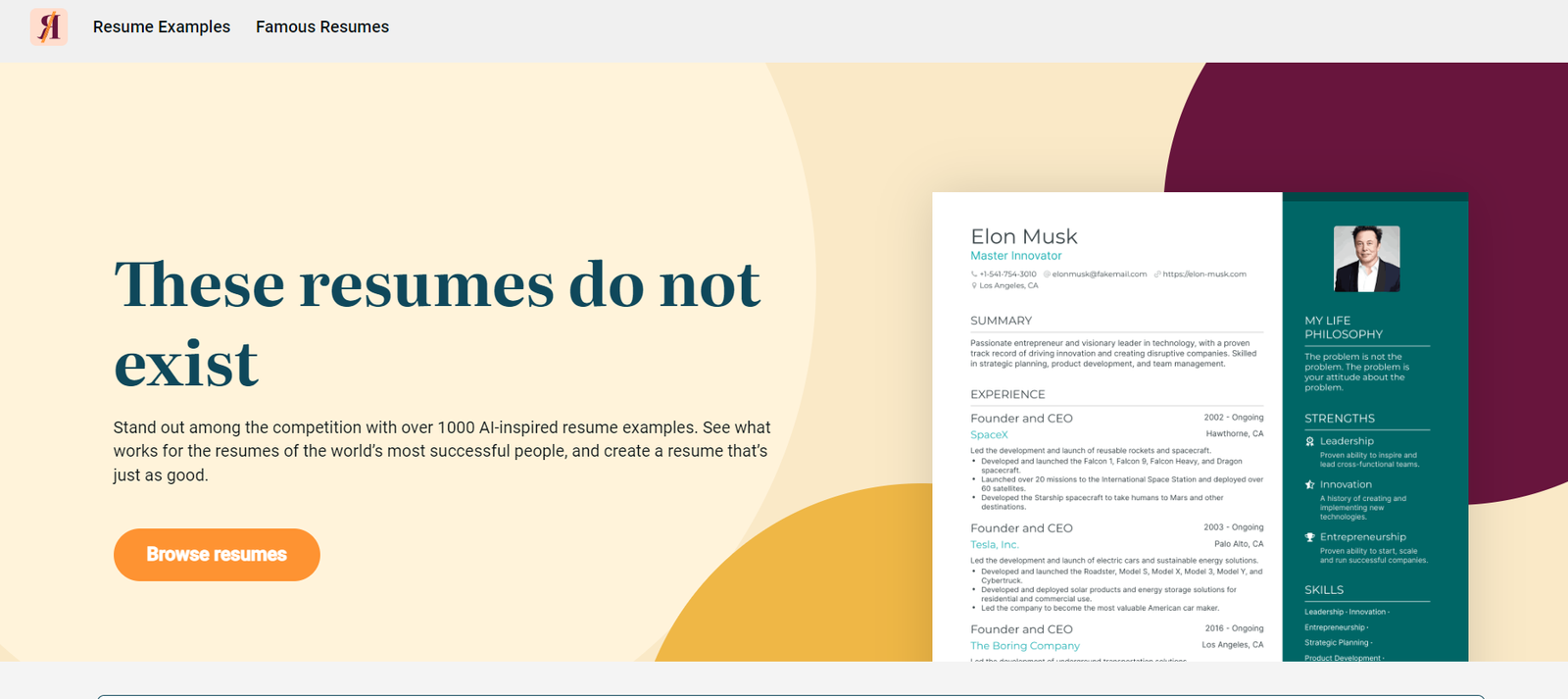Open the Resume Examples menu item
The height and width of the screenshot is (699, 1568).
tap(162, 27)
